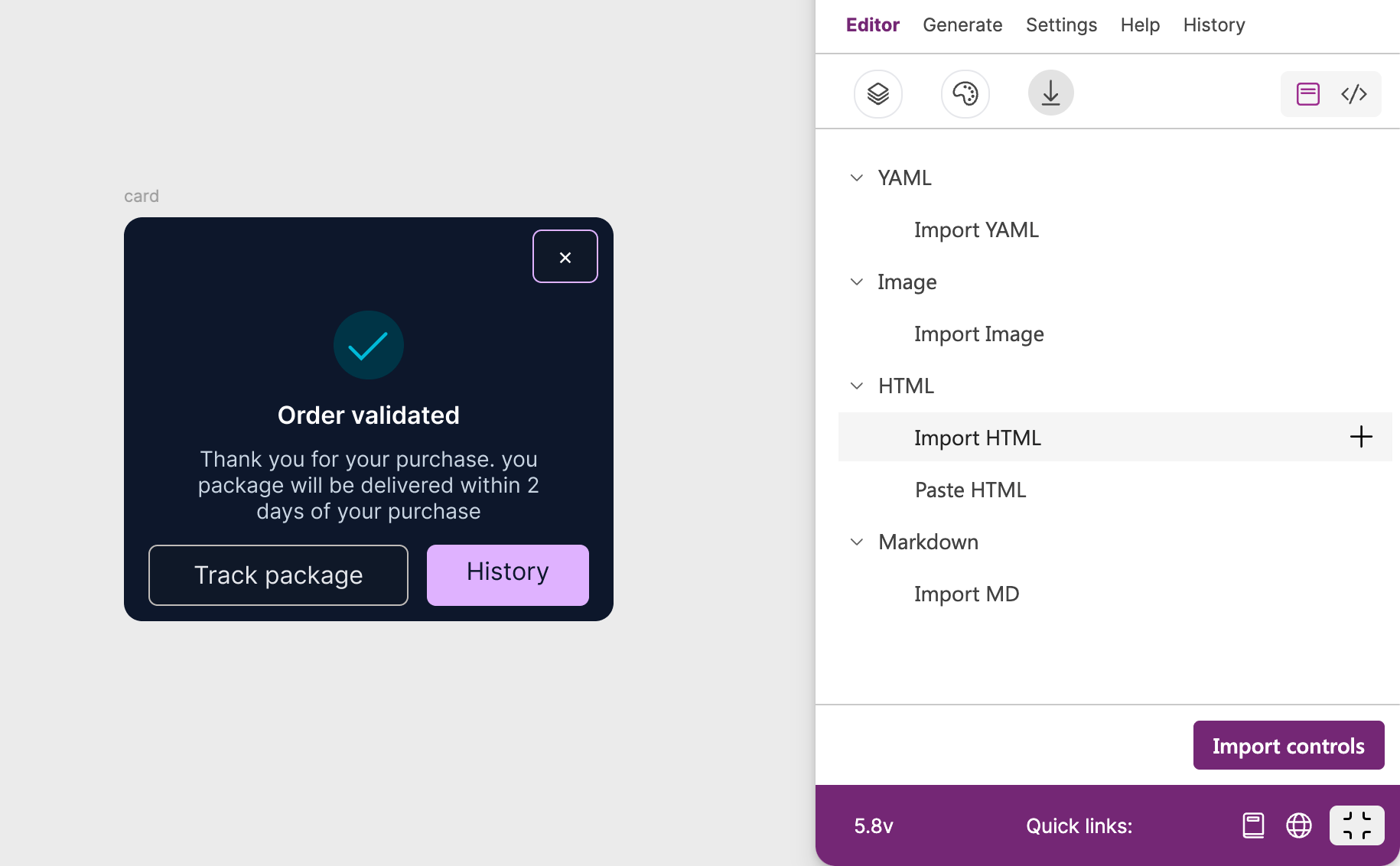Viewport: 1400px width, 866px height.
Task: Open the website globe quick link
Action: pos(1299,825)
